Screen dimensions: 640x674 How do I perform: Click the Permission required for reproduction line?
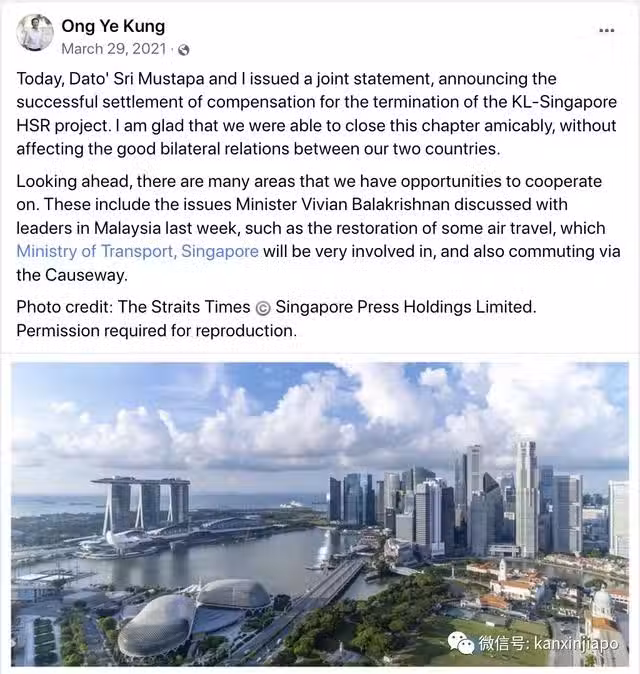156,331
